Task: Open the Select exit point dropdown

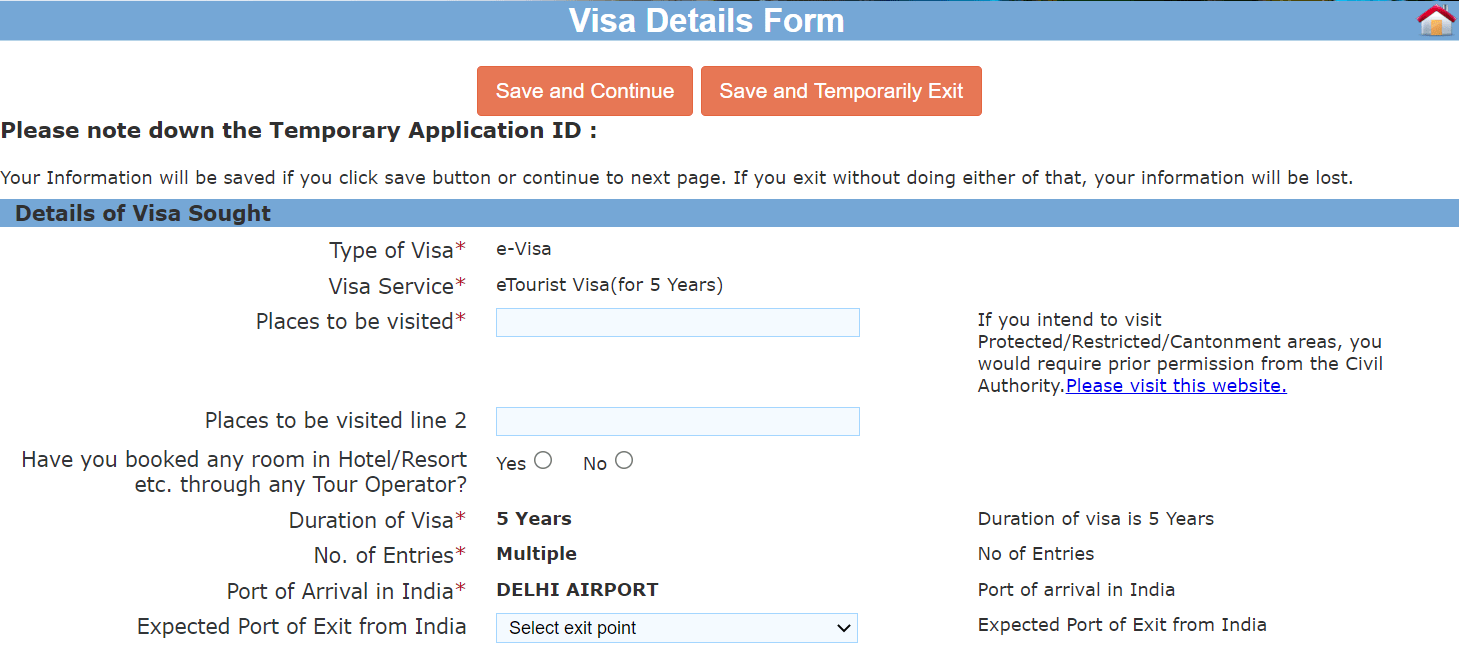Action: pyautogui.click(x=677, y=628)
